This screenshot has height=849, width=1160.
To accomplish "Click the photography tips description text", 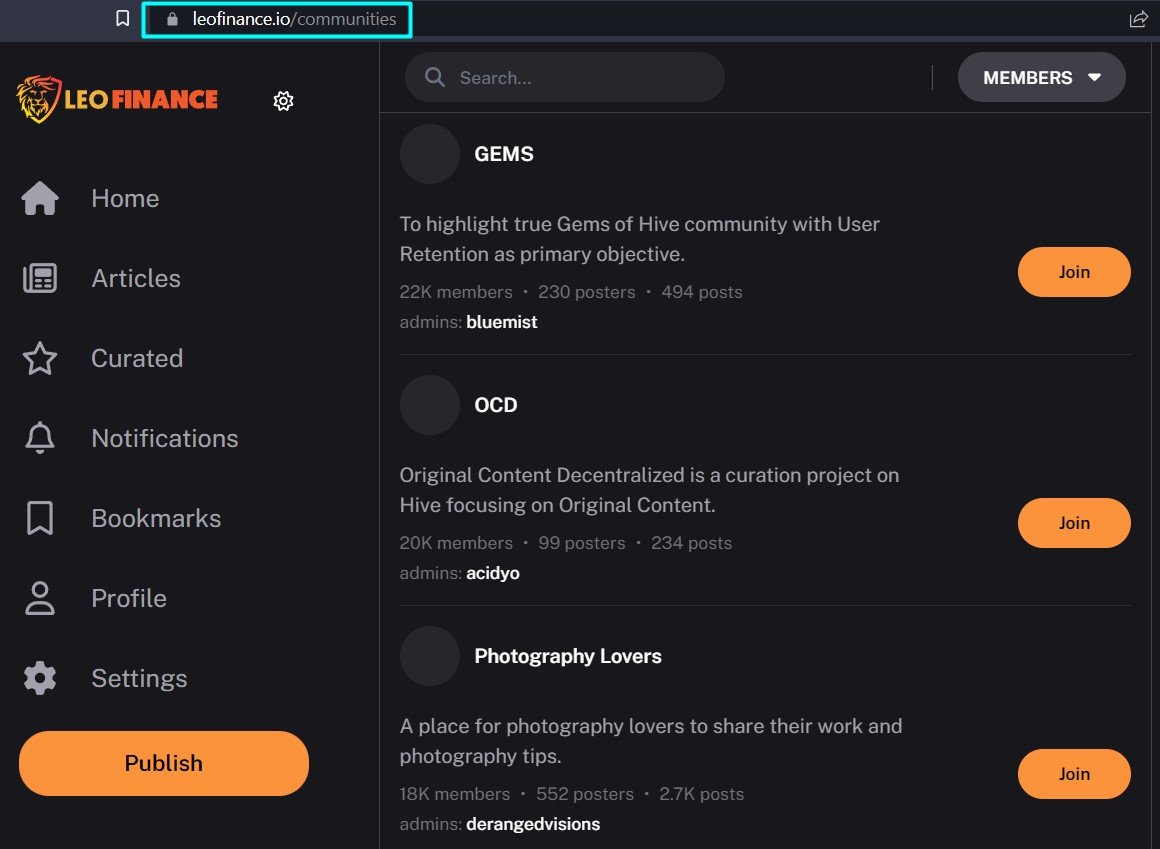I will [x=651, y=740].
